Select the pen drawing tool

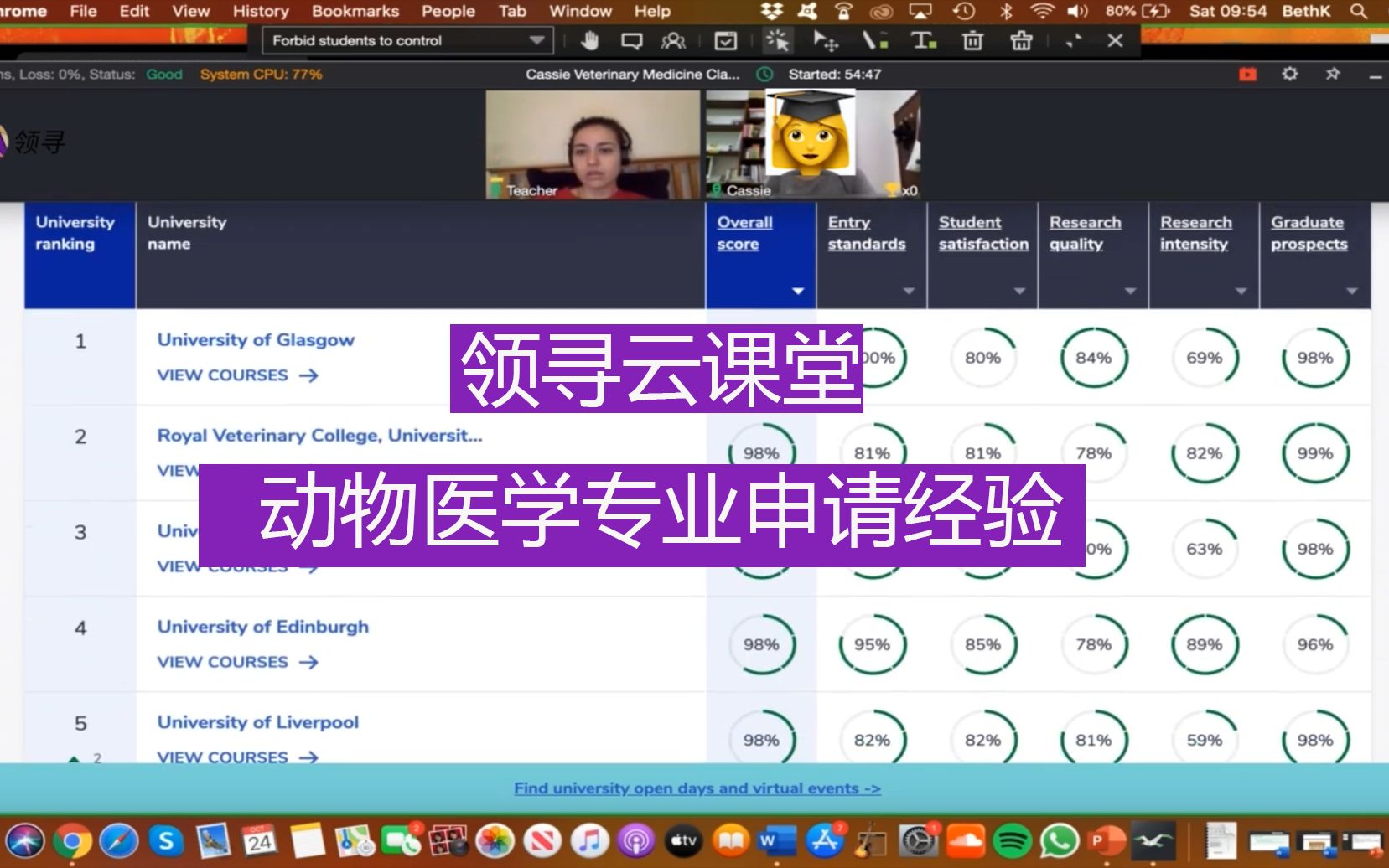(x=875, y=40)
